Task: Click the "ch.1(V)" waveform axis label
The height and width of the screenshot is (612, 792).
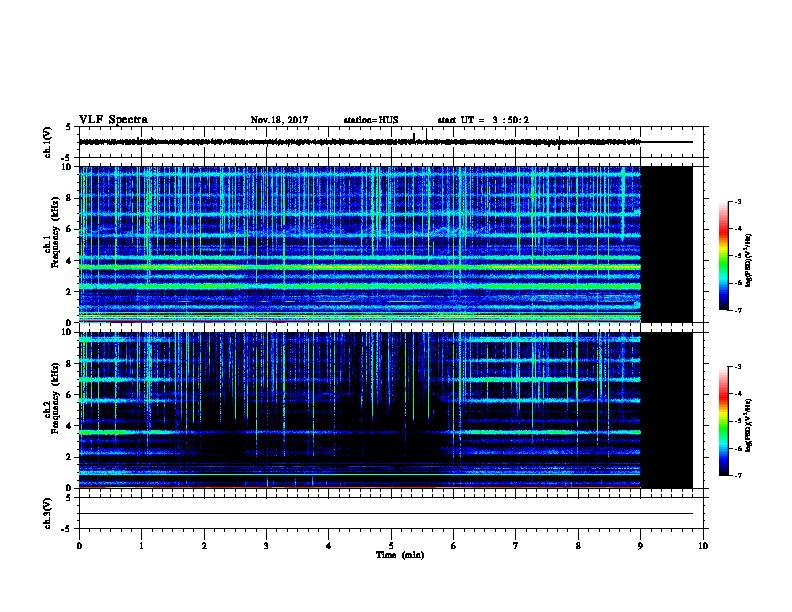Action: pos(47,142)
